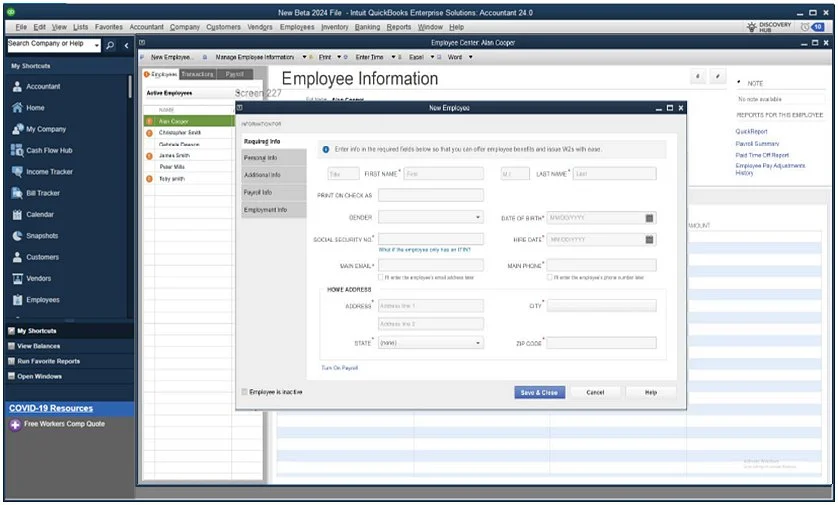Collapse the left sidebar with the arrow
The height and width of the screenshot is (505, 838).
click(x=127, y=45)
